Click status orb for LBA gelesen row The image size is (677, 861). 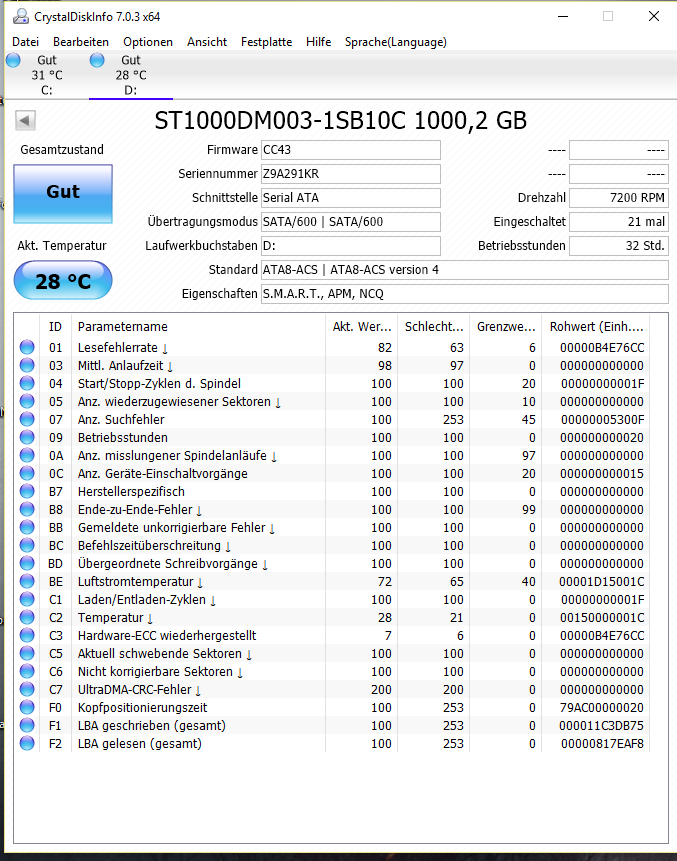[27, 743]
